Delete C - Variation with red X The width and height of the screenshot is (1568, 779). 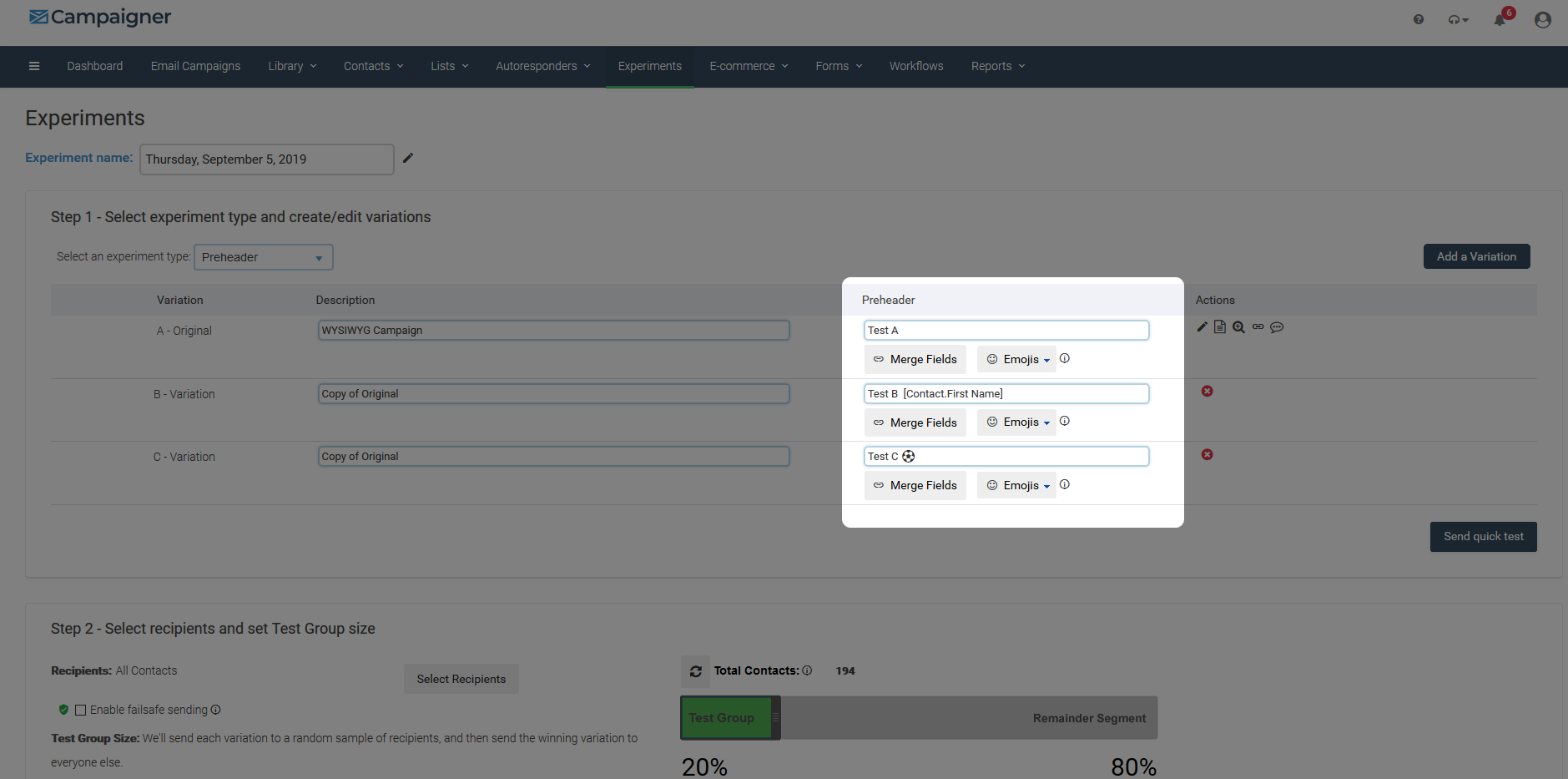pos(1208,454)
